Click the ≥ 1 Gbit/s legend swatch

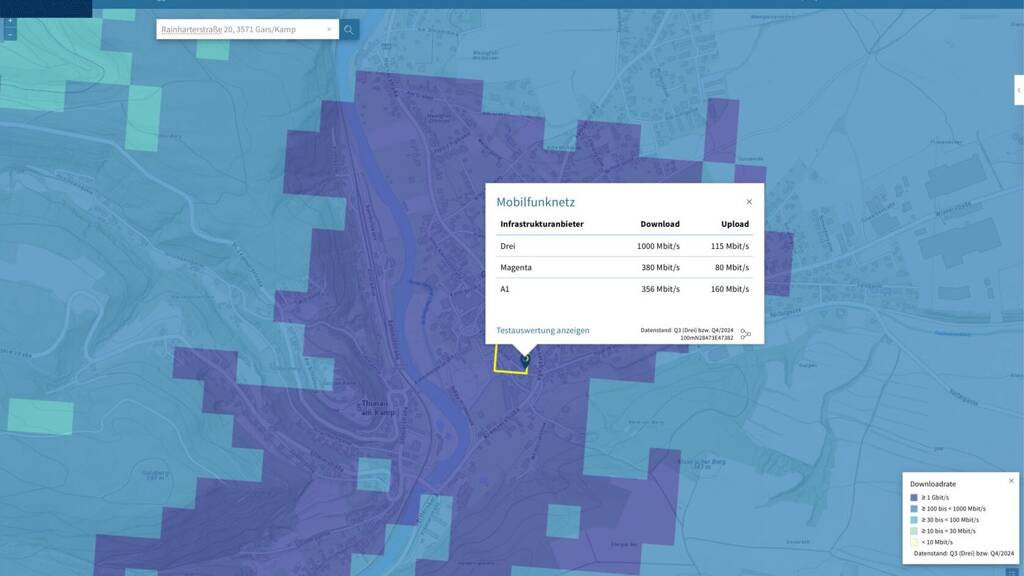[x=914, y=497]
